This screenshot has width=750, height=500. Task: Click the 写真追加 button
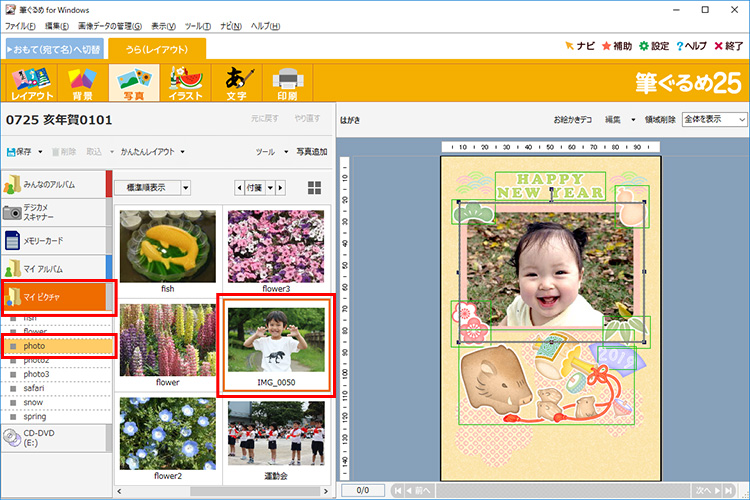click(311, 152)
